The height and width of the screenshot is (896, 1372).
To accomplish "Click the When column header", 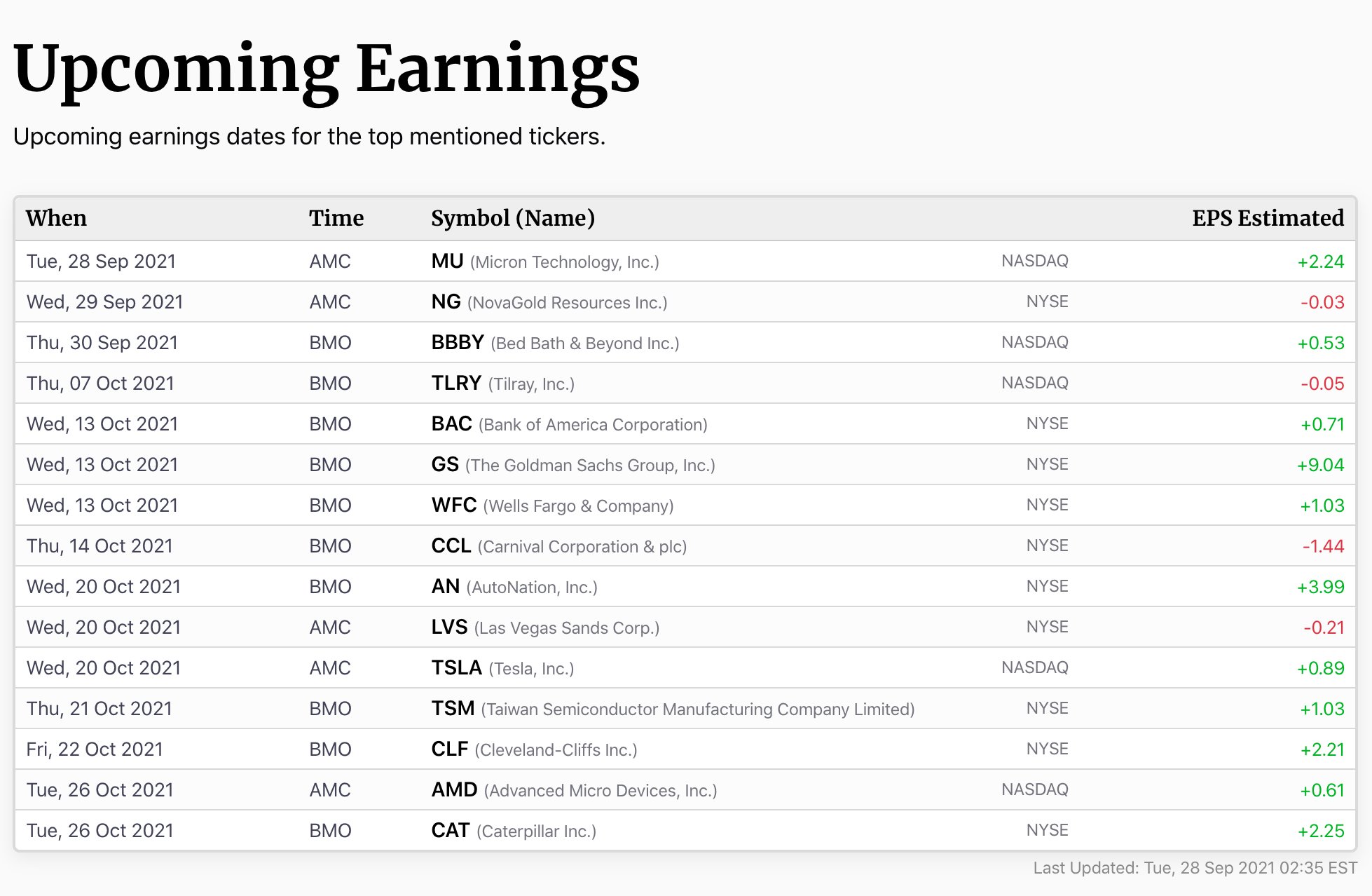I will tap(56, 218).
